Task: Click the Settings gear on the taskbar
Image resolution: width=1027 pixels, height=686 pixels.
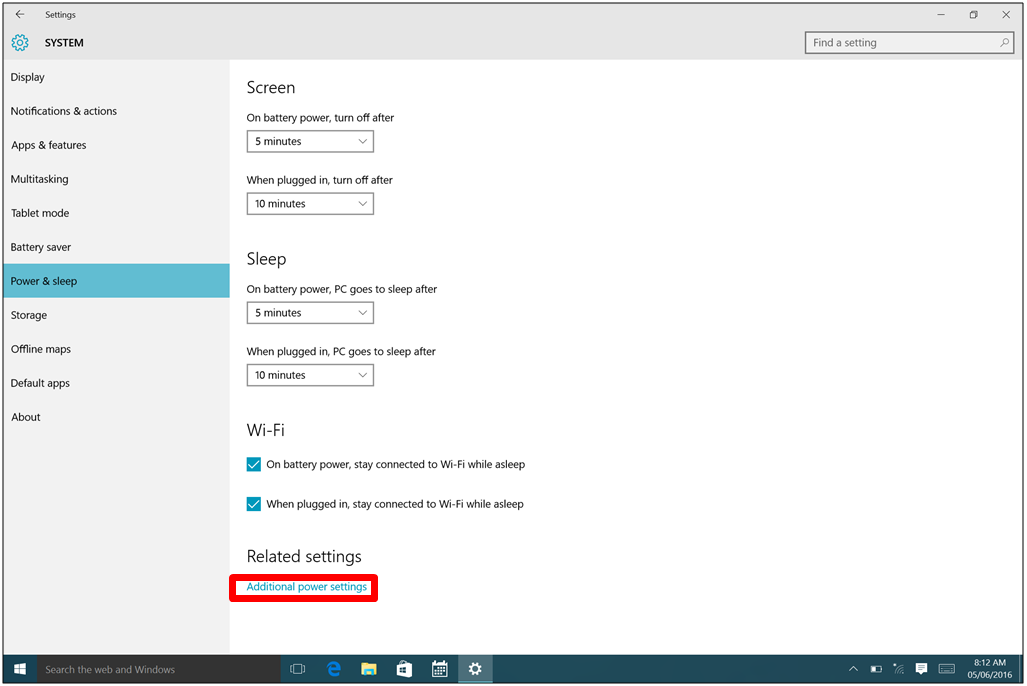Action: (x=475, y=669)
